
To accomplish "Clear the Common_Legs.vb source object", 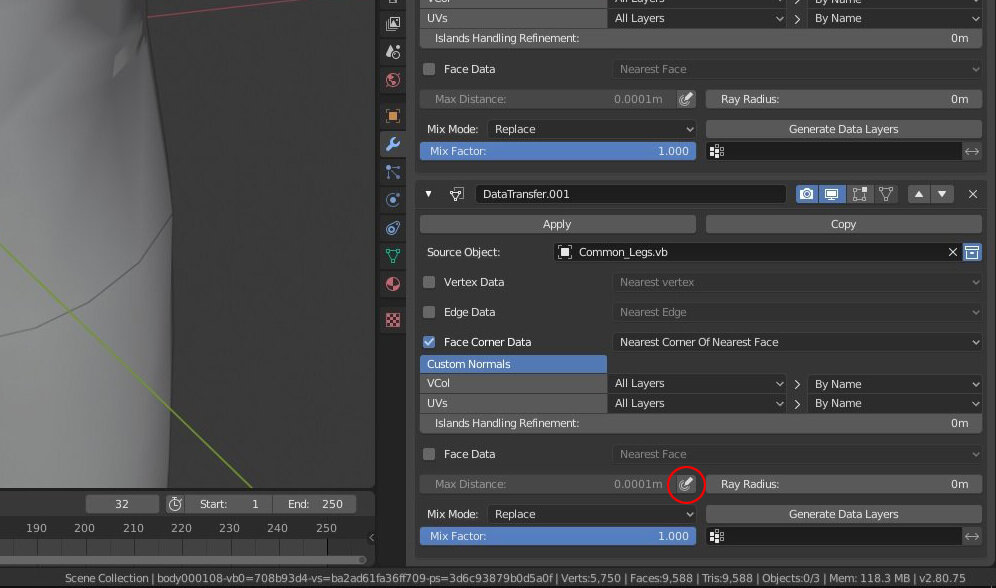I will pos(953,252).
